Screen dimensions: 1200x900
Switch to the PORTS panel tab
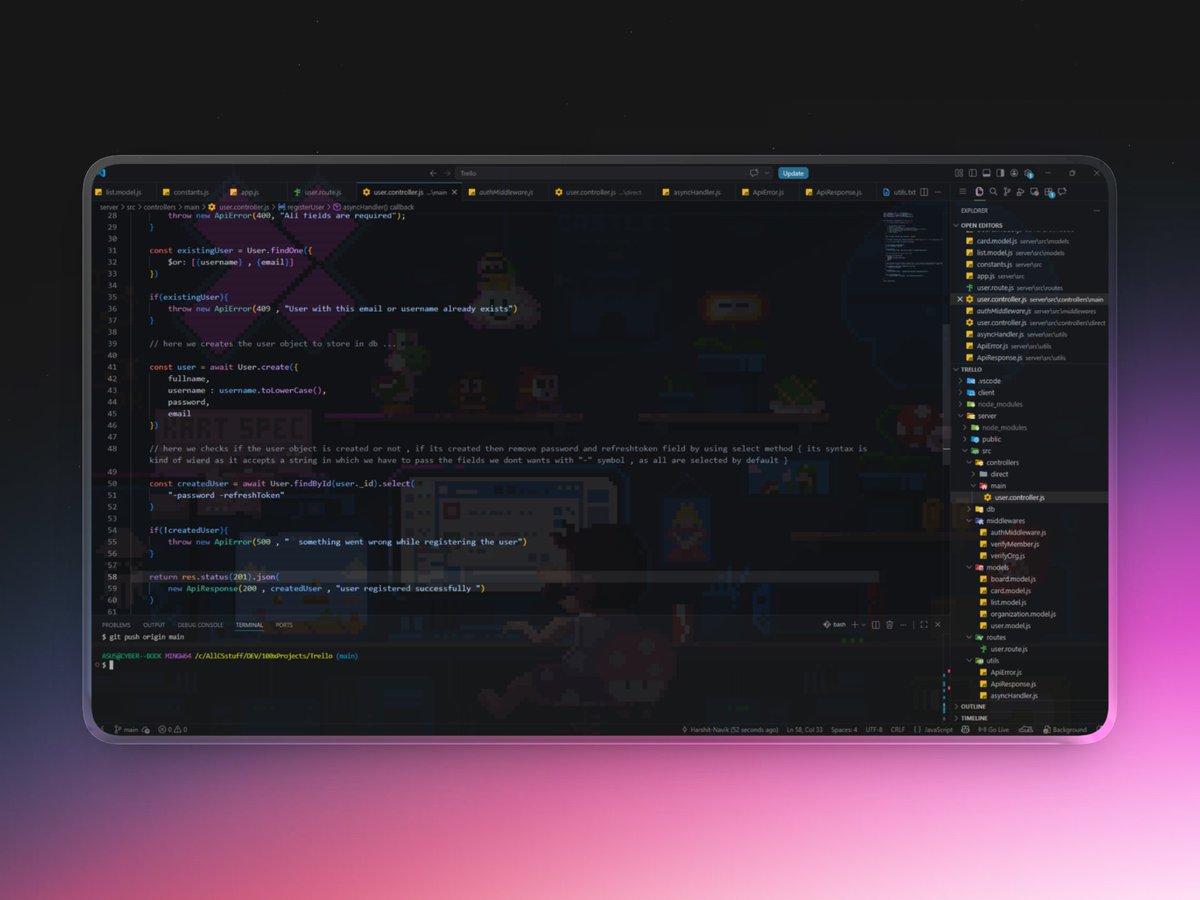point(284,625)
